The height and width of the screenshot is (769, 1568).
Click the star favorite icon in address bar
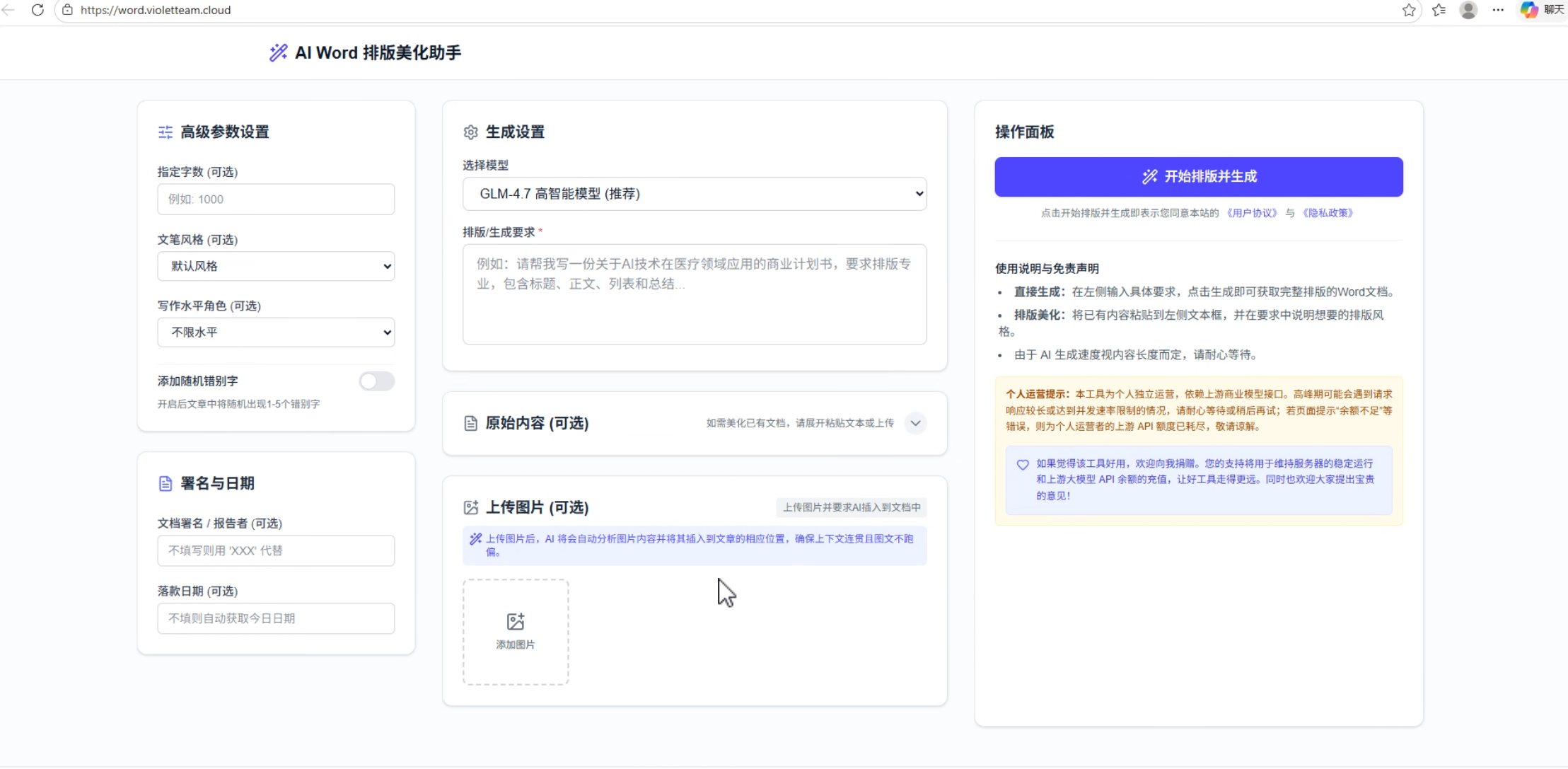[1409, 10]
